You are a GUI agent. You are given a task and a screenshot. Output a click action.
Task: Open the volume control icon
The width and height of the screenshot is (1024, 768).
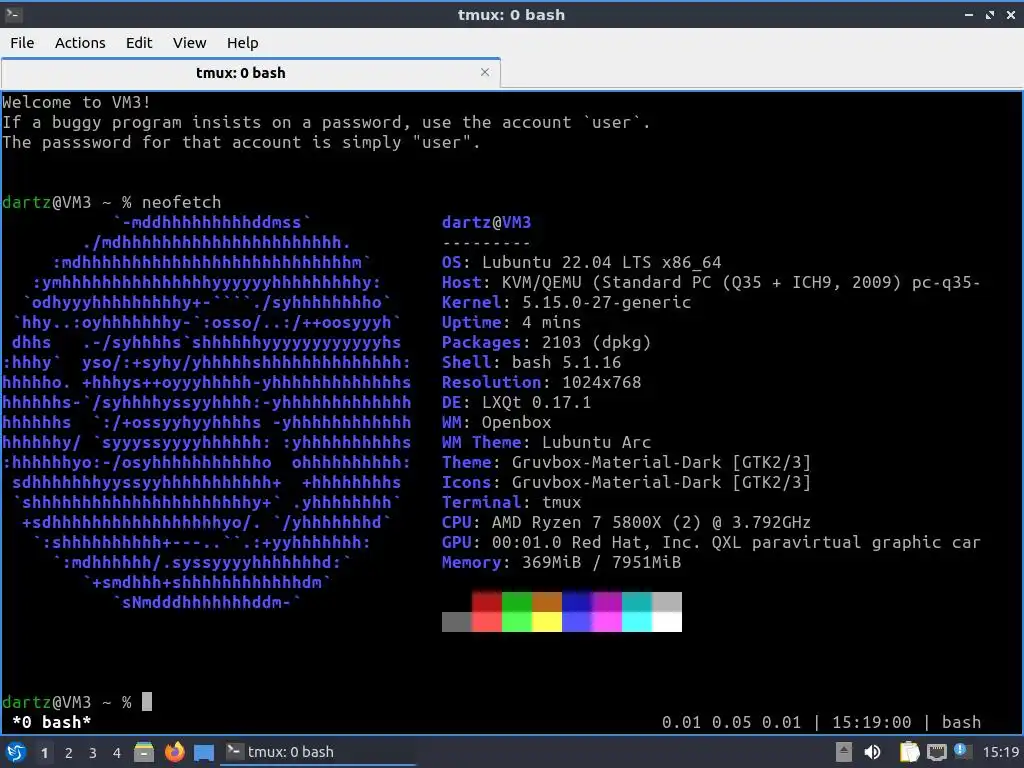pos(872,752)
